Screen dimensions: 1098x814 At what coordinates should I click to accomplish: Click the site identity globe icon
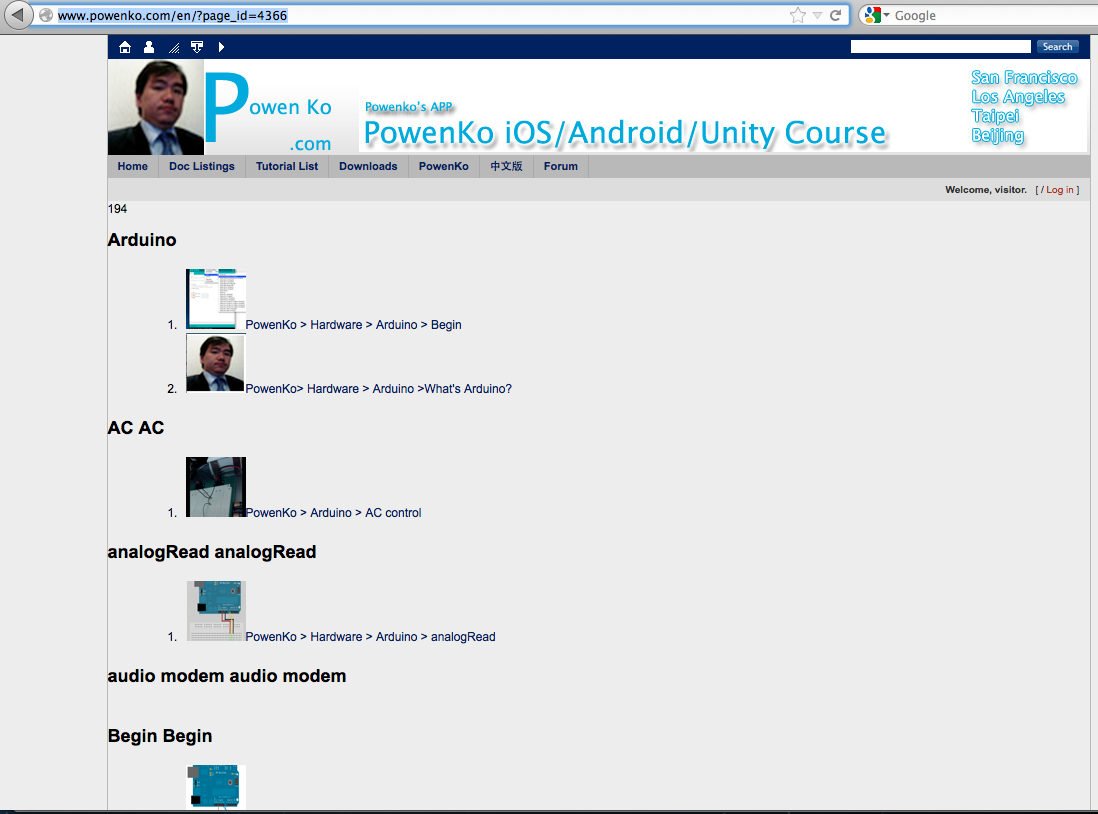point(46,15)
